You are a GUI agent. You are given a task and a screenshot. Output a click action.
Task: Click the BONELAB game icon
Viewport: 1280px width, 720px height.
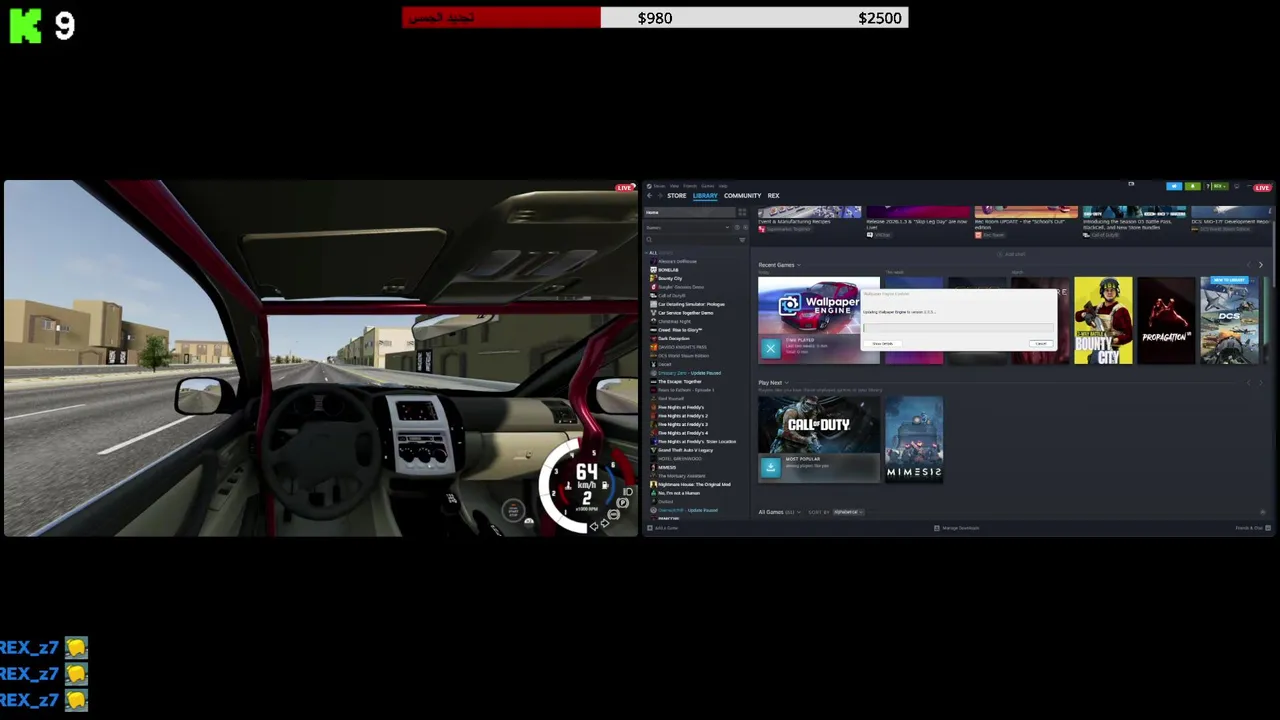tap(653, 270)
